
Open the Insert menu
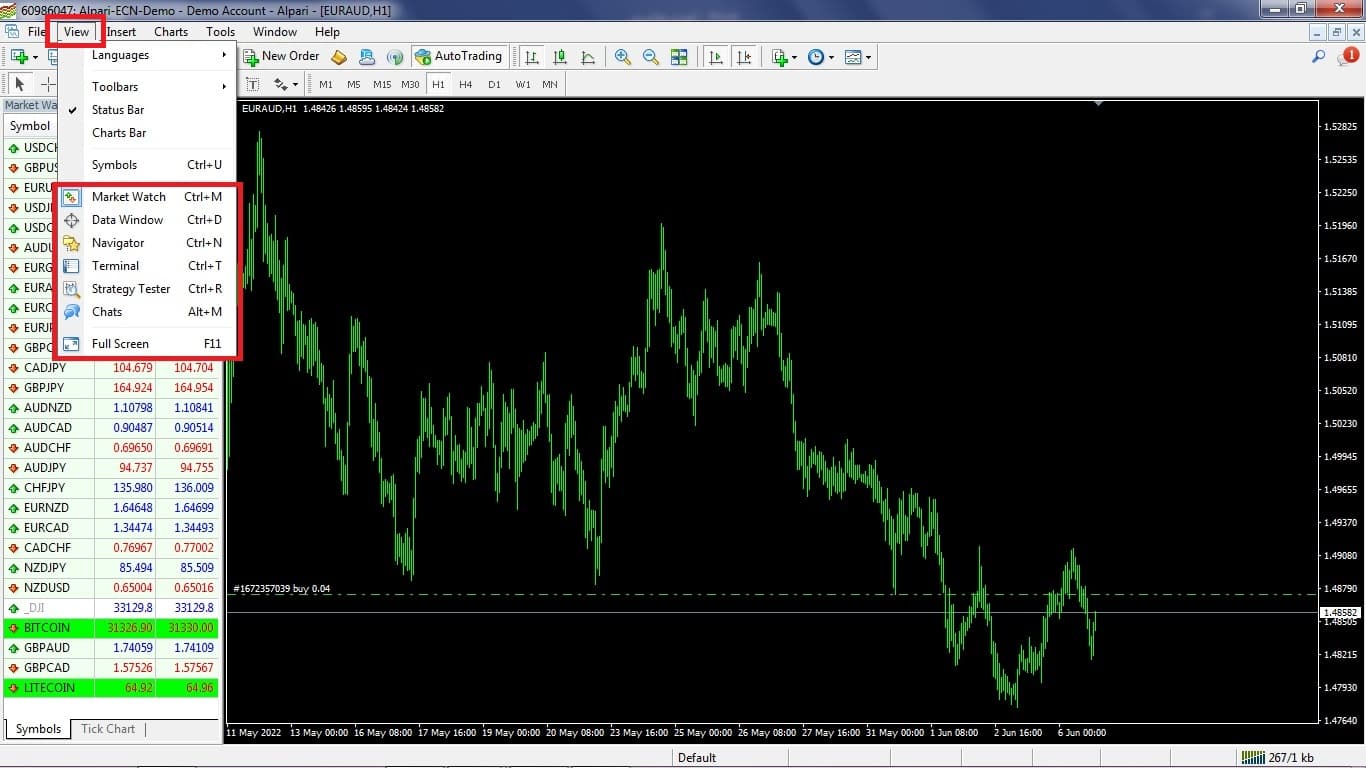coord(122,32)
